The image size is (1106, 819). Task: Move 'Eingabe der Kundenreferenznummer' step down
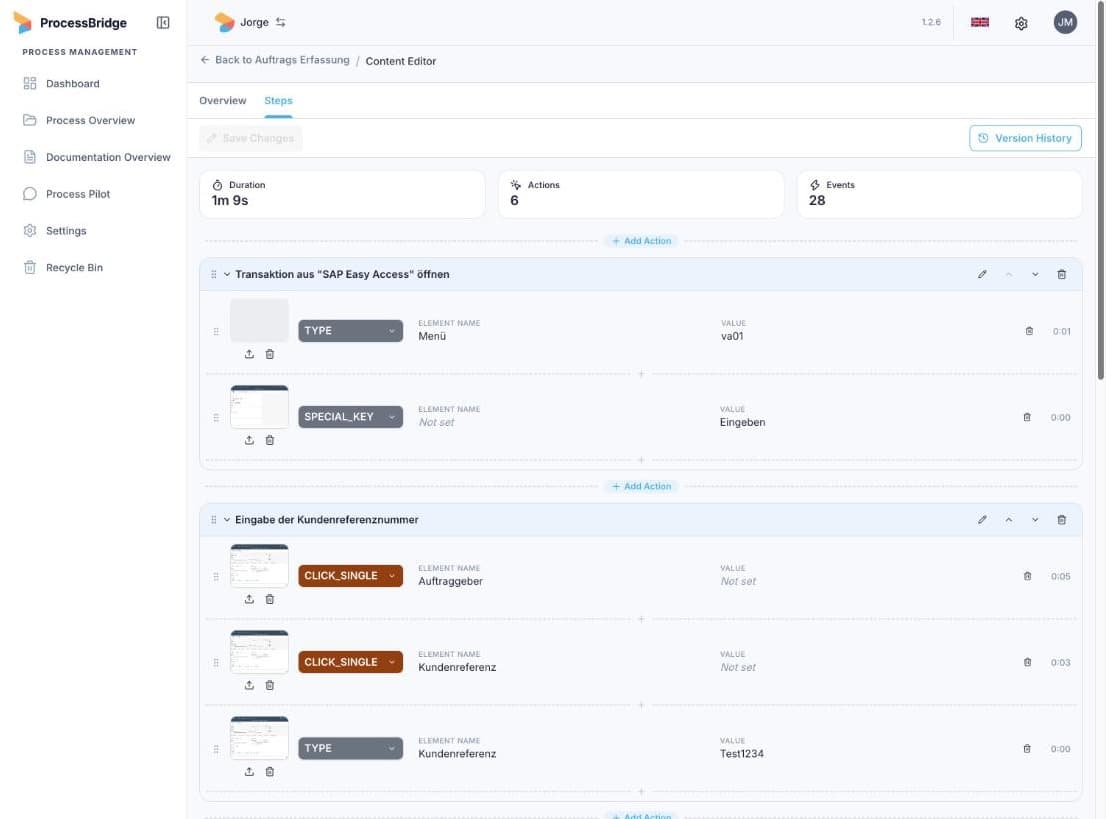(1035, 520)
